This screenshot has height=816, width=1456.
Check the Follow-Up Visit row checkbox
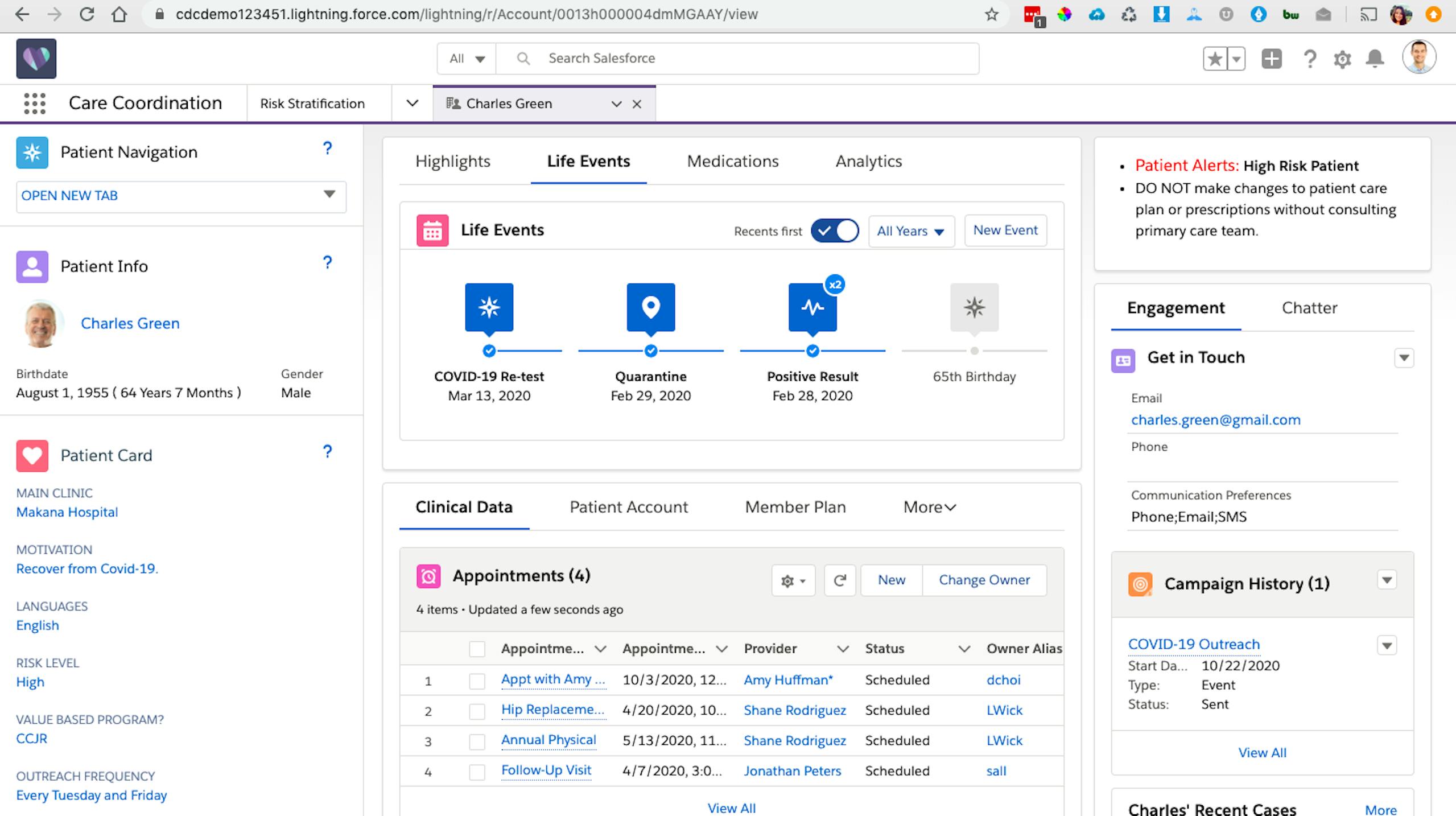coord(477,772)
